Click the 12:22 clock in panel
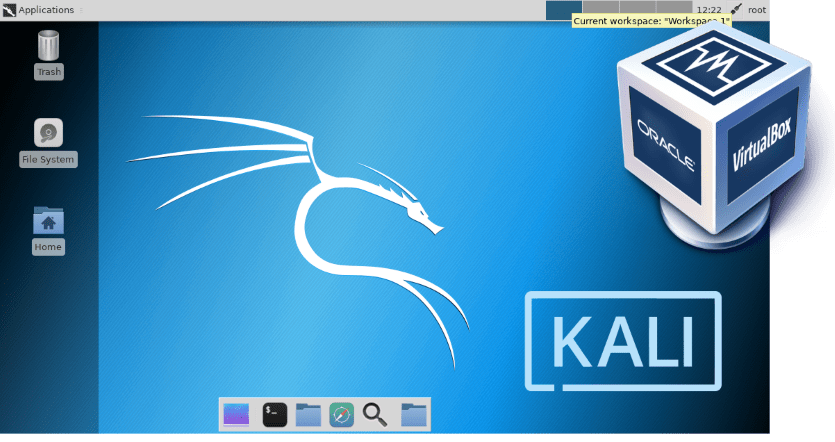Image resolution: width=835 pixels, height=442 pixels. [x=709, y=10]
